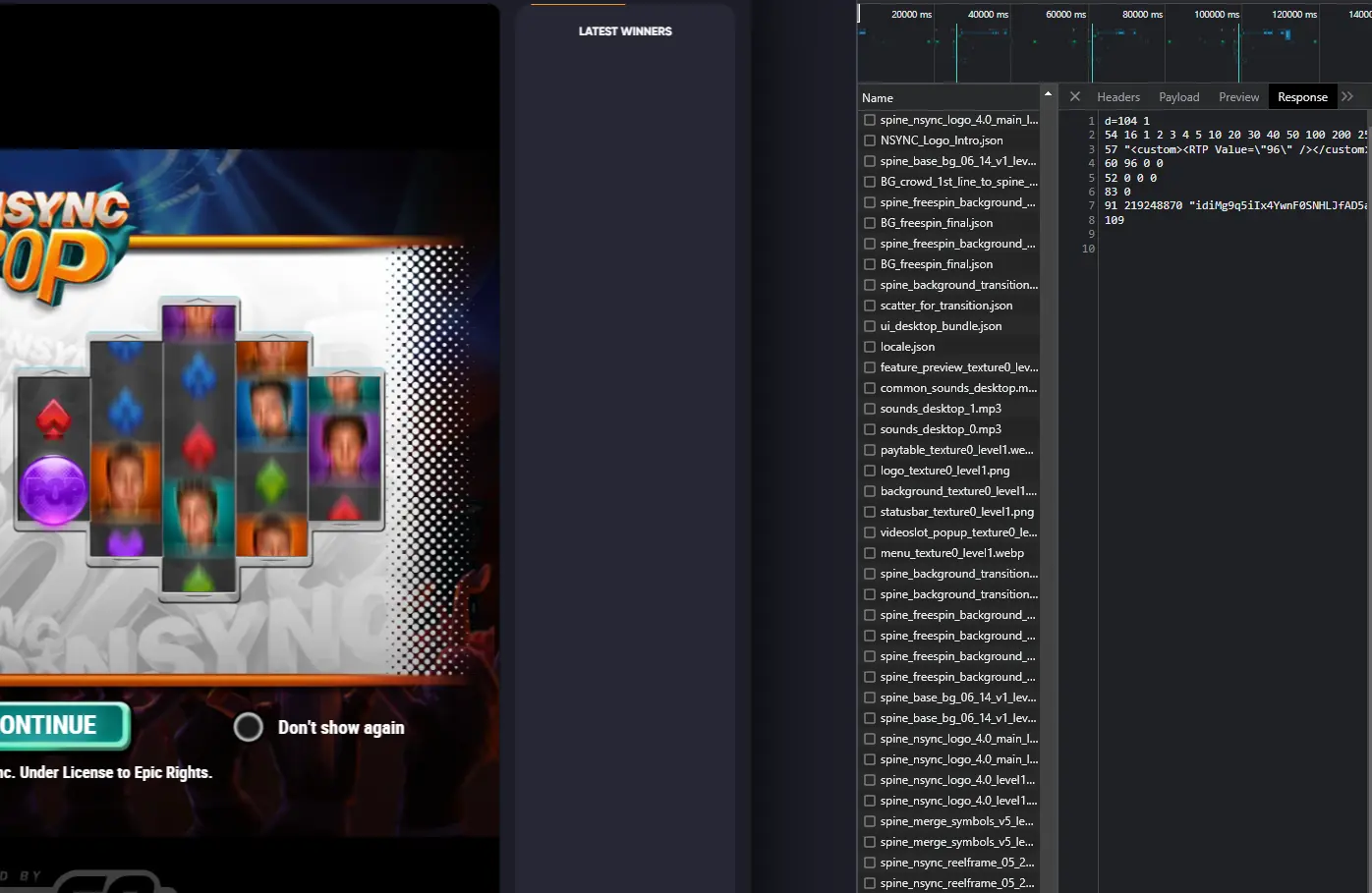Screen dimensions: 1372x893
Task: Show more tabs via chevron arrows
Action: point(1347,96)
